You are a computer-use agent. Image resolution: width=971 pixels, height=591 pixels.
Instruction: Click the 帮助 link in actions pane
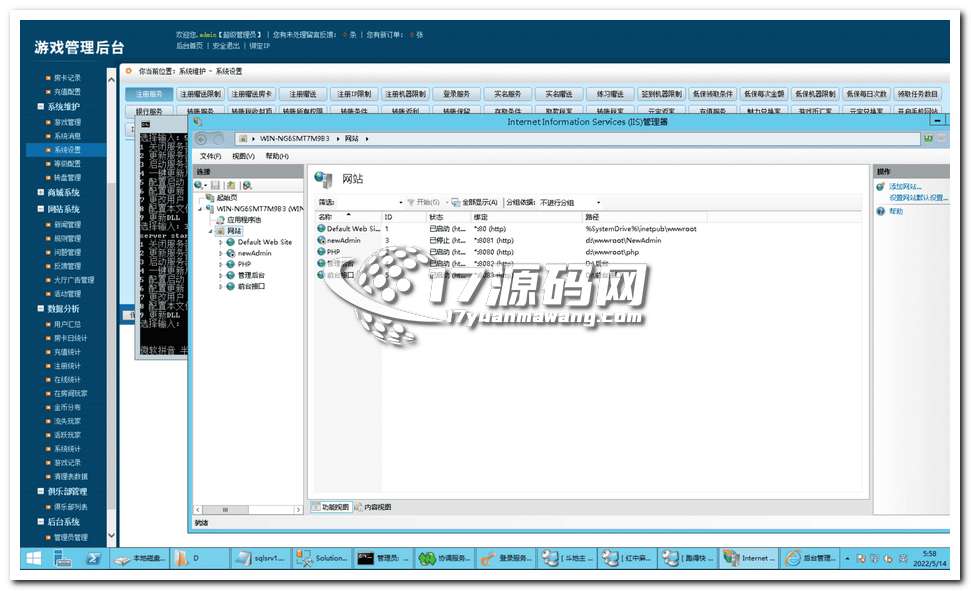[x=895, y=211]
